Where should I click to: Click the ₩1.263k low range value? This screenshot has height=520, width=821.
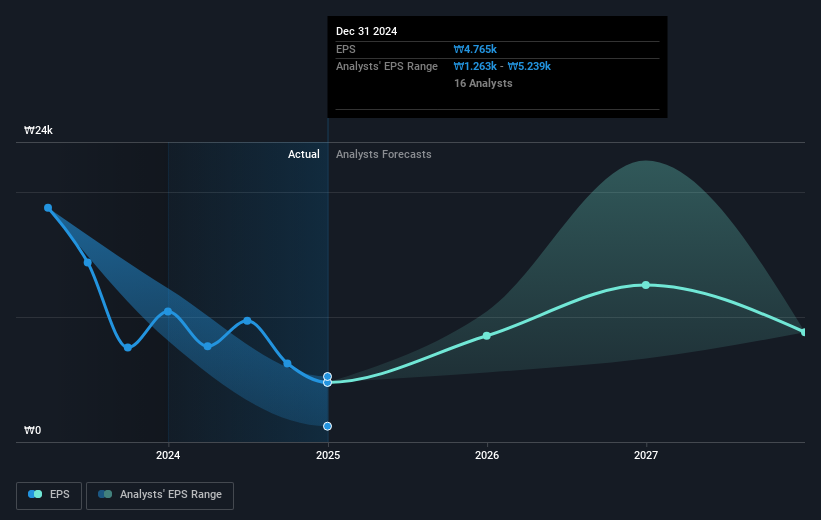(x=475, y=67)
